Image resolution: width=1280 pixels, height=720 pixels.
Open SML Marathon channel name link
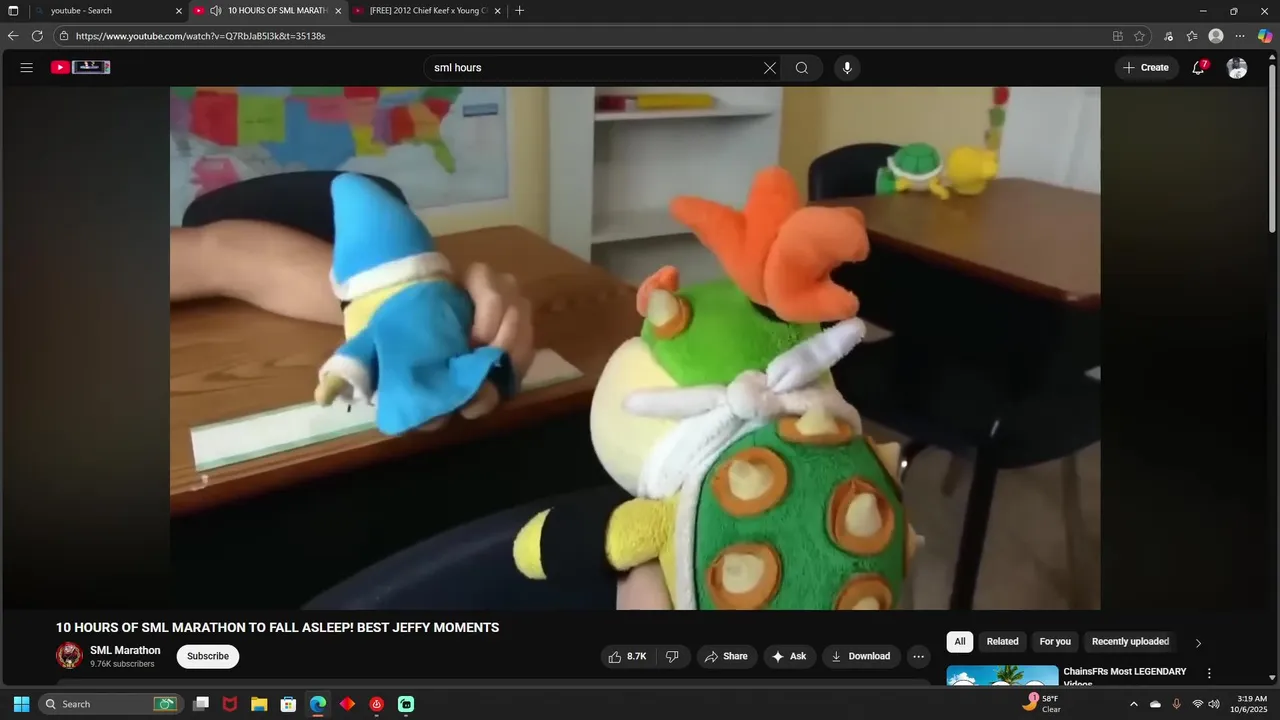[x=125, y=650]
